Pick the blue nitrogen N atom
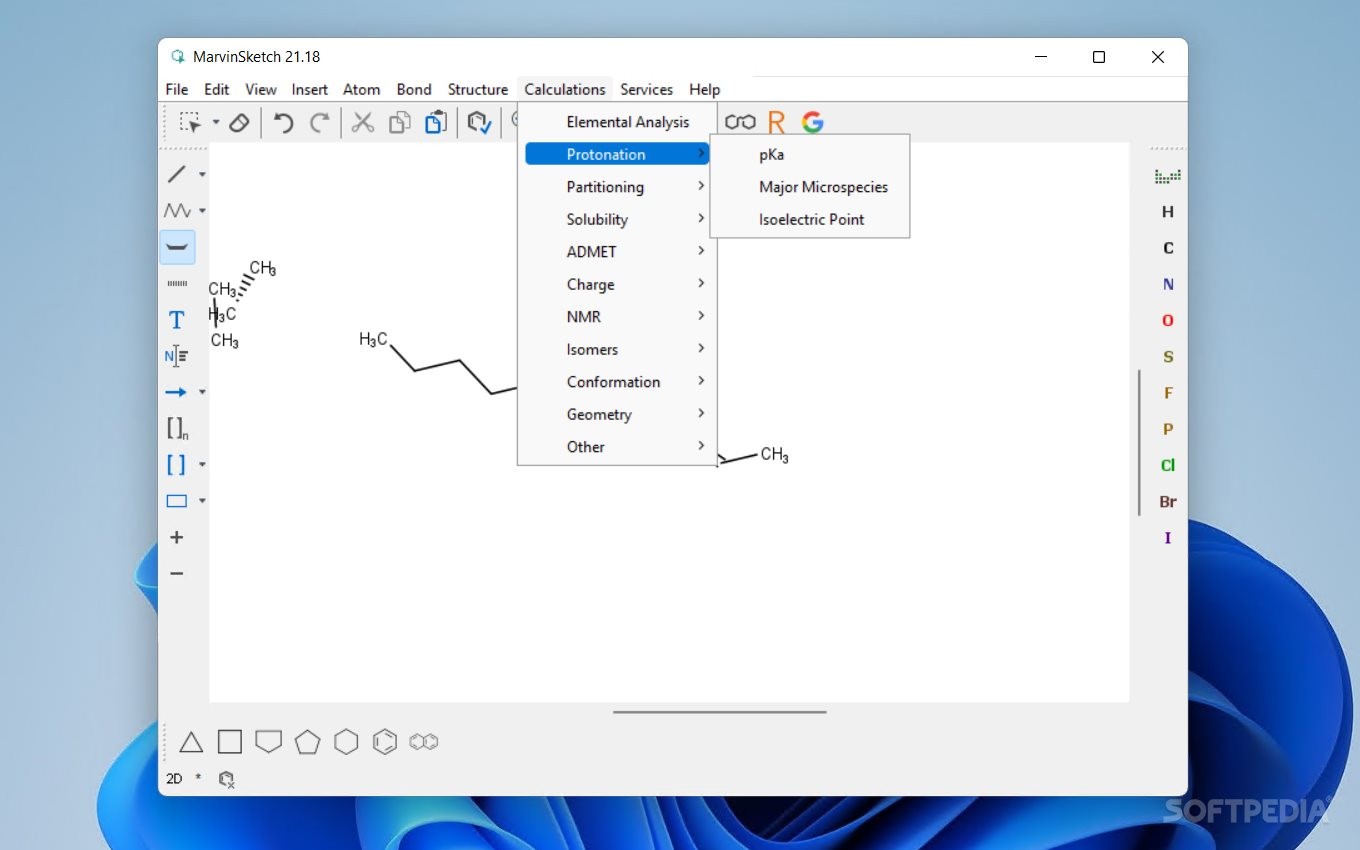This screenshot has width=1360, height=850. tap(1168, 284)
